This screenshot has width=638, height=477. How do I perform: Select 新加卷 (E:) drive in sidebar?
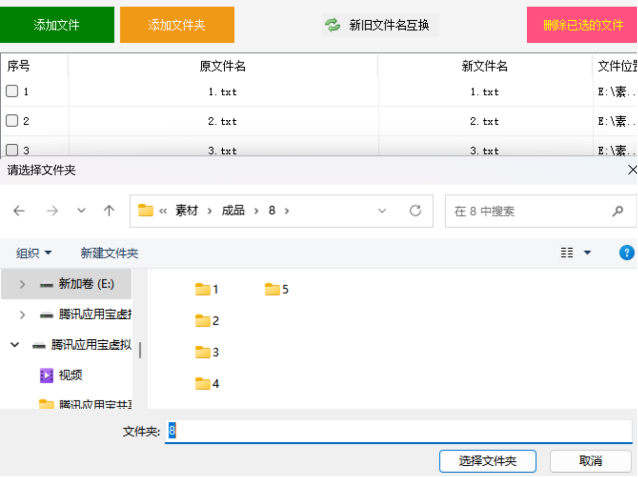[66, 284]
